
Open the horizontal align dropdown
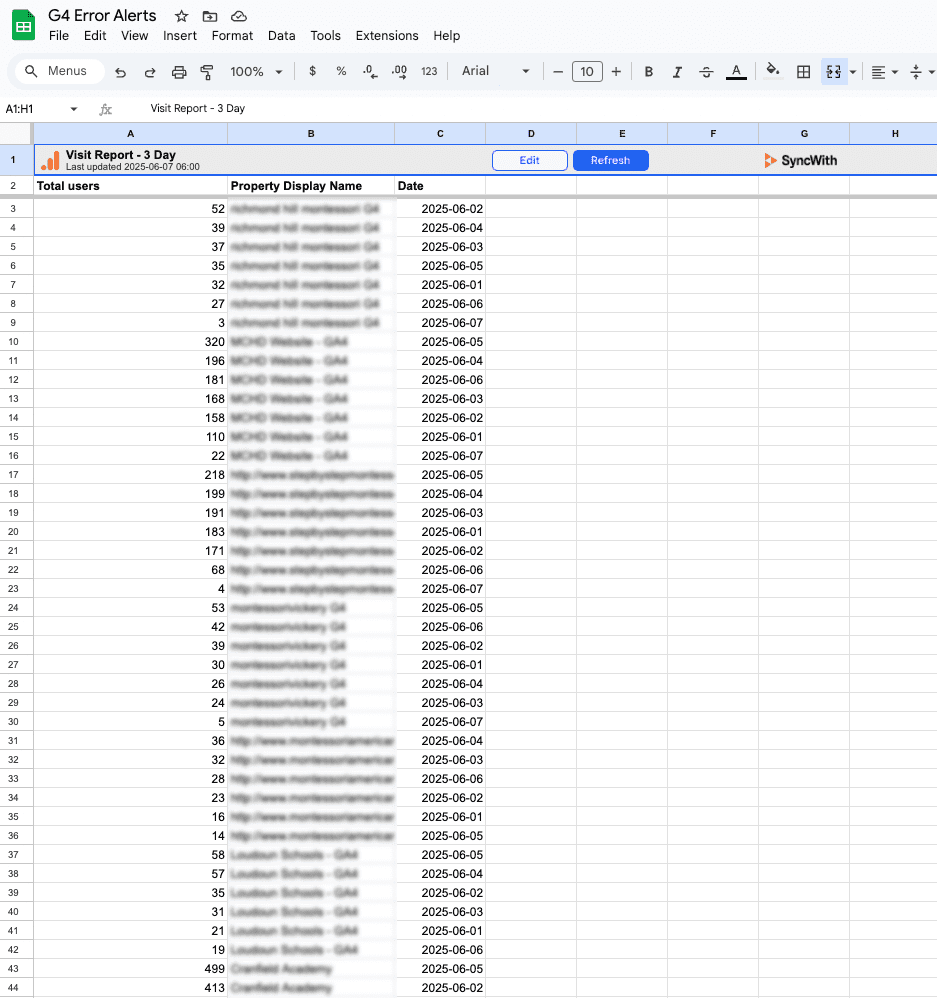pyautogui.click(x=894, y=71)
